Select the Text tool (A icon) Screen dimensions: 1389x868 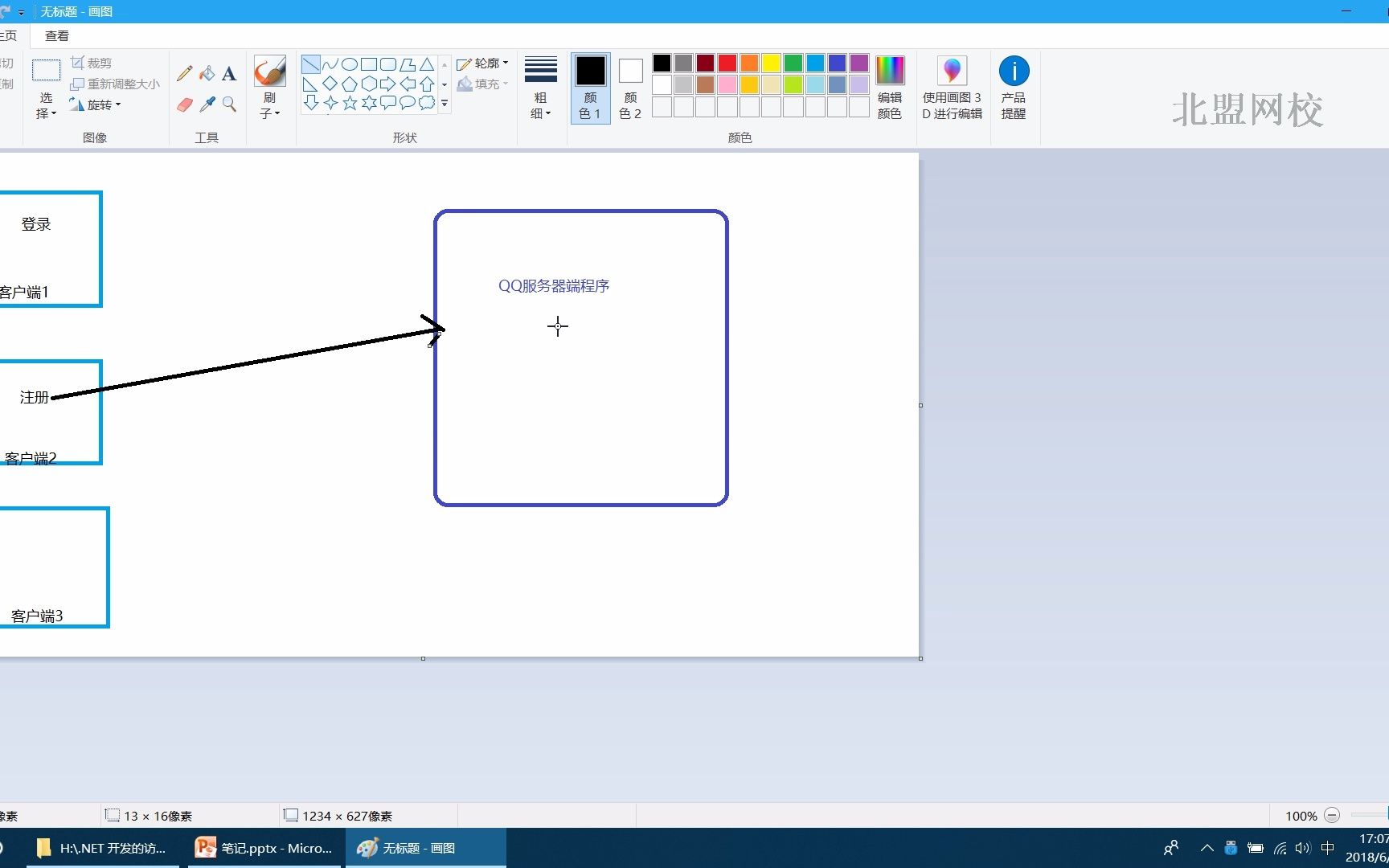pos(229,74)
